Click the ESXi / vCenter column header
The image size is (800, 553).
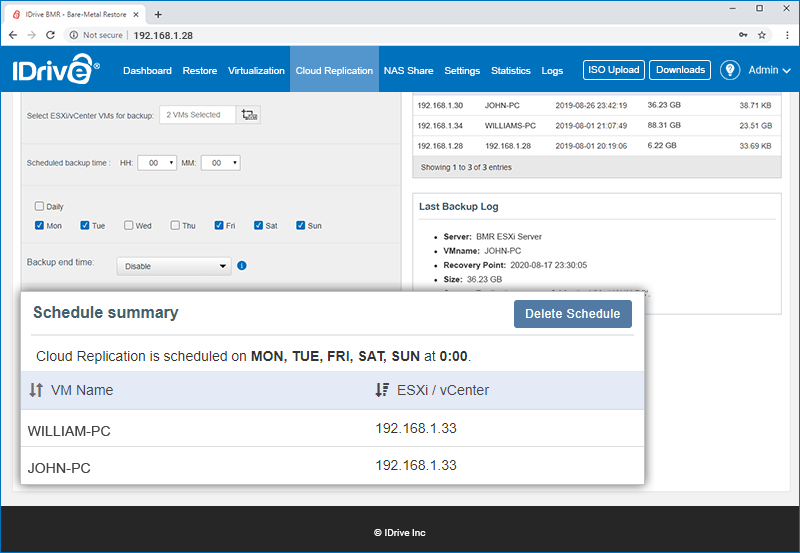(443, 390)
